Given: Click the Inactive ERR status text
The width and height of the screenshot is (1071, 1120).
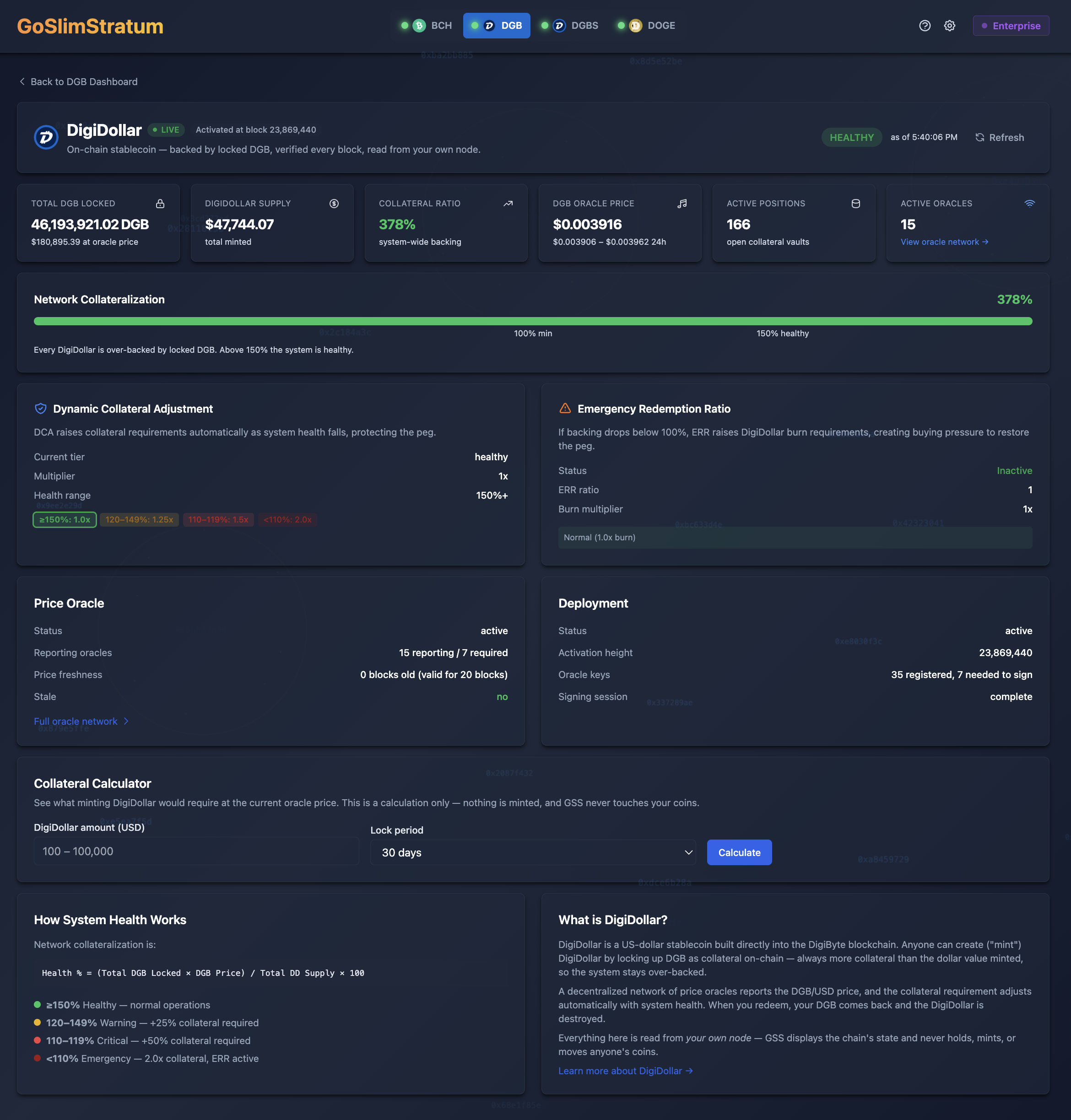Looking at the screenshot, I should click(1014, 471).
